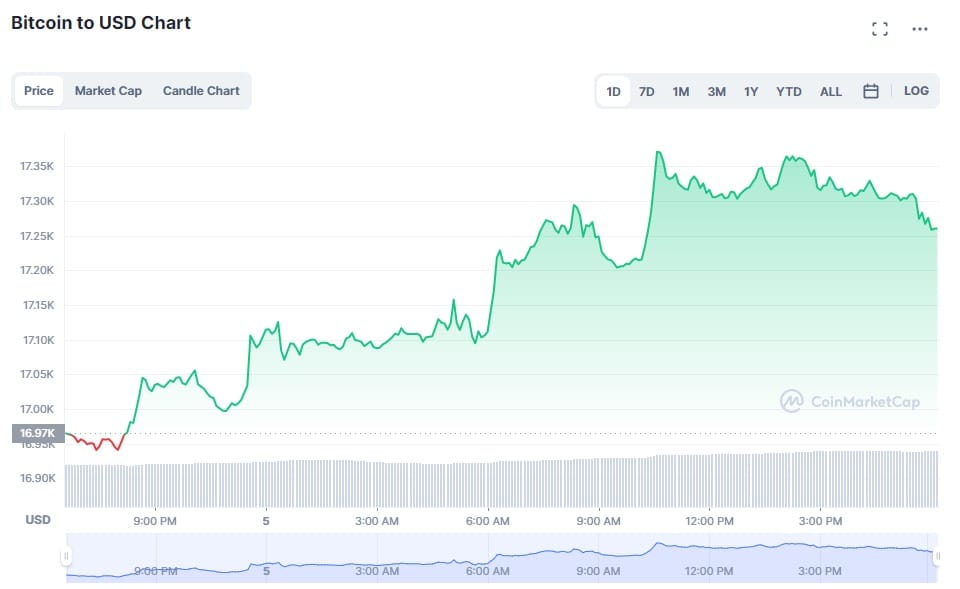Select the 1Y time range
This screenshot has height=589, width=960.
pos(751,91)
